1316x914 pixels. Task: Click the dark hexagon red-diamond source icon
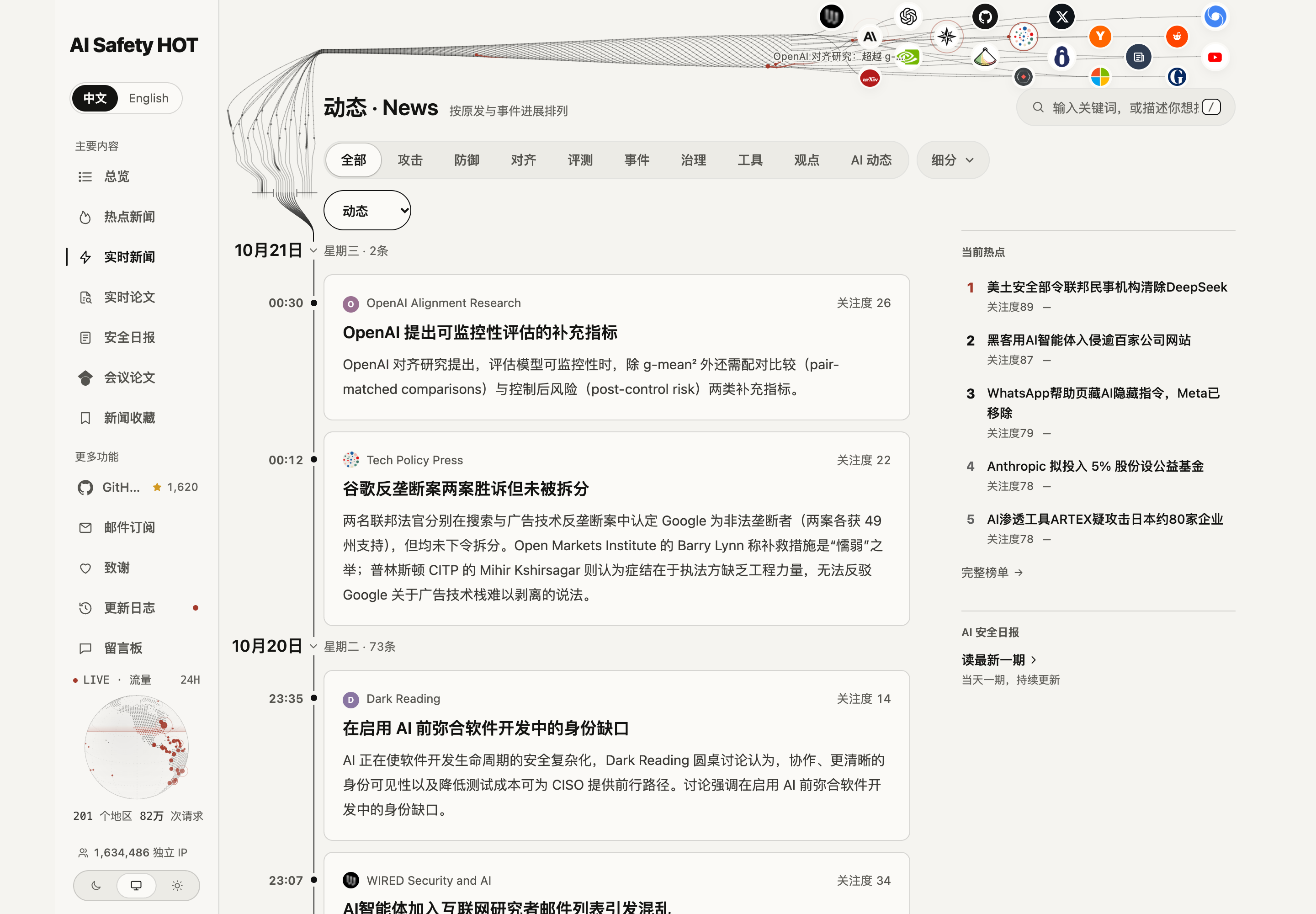[1023, 77]
